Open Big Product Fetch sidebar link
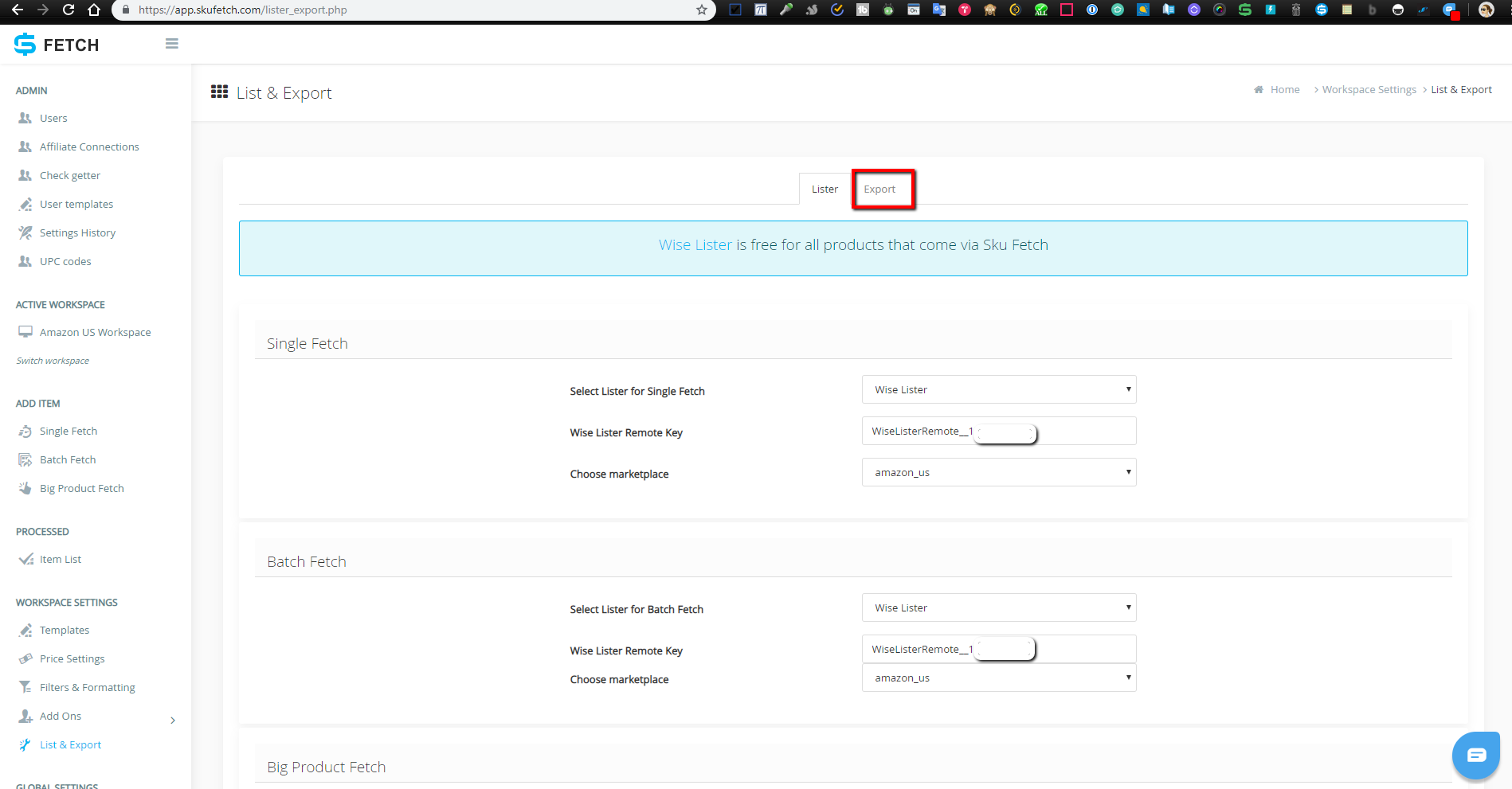 [82, 488]
